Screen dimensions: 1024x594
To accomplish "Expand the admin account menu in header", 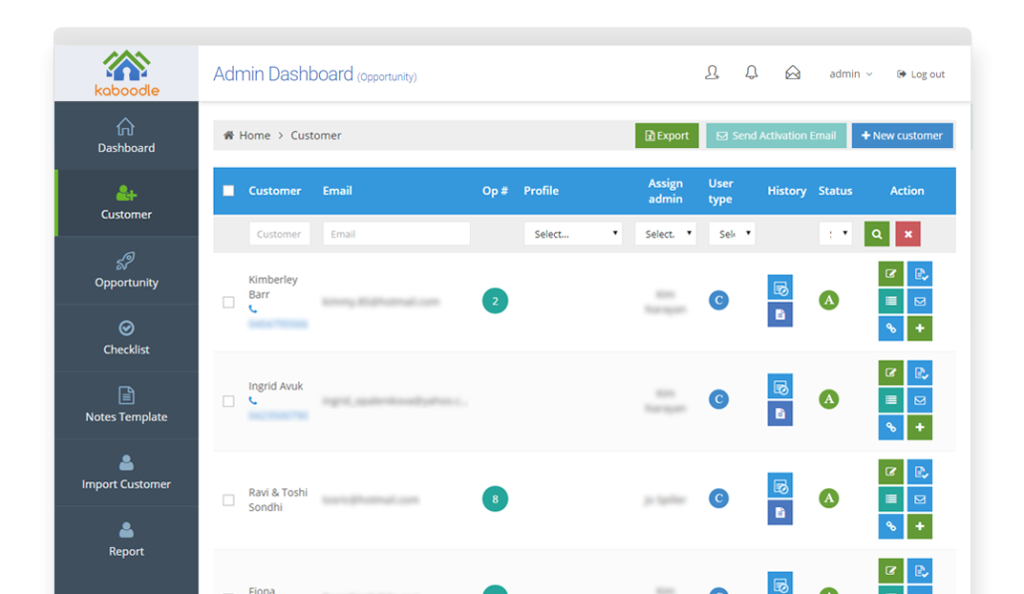I will [x=850, y=74].
